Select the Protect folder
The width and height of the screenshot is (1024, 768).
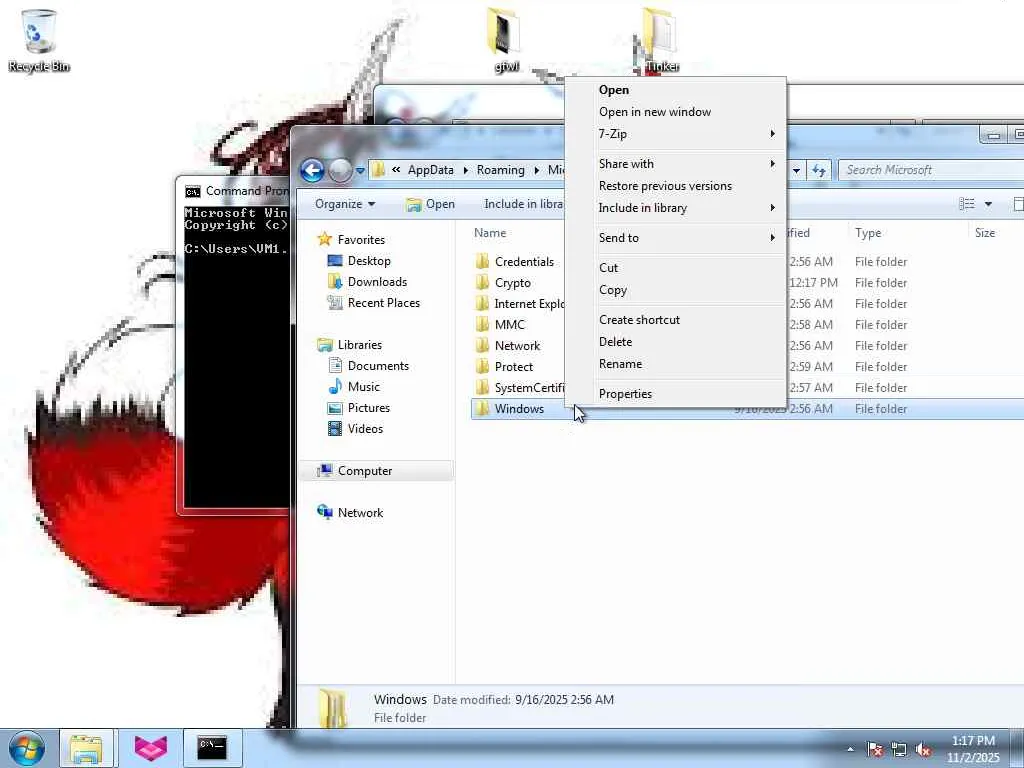[505, 366]
